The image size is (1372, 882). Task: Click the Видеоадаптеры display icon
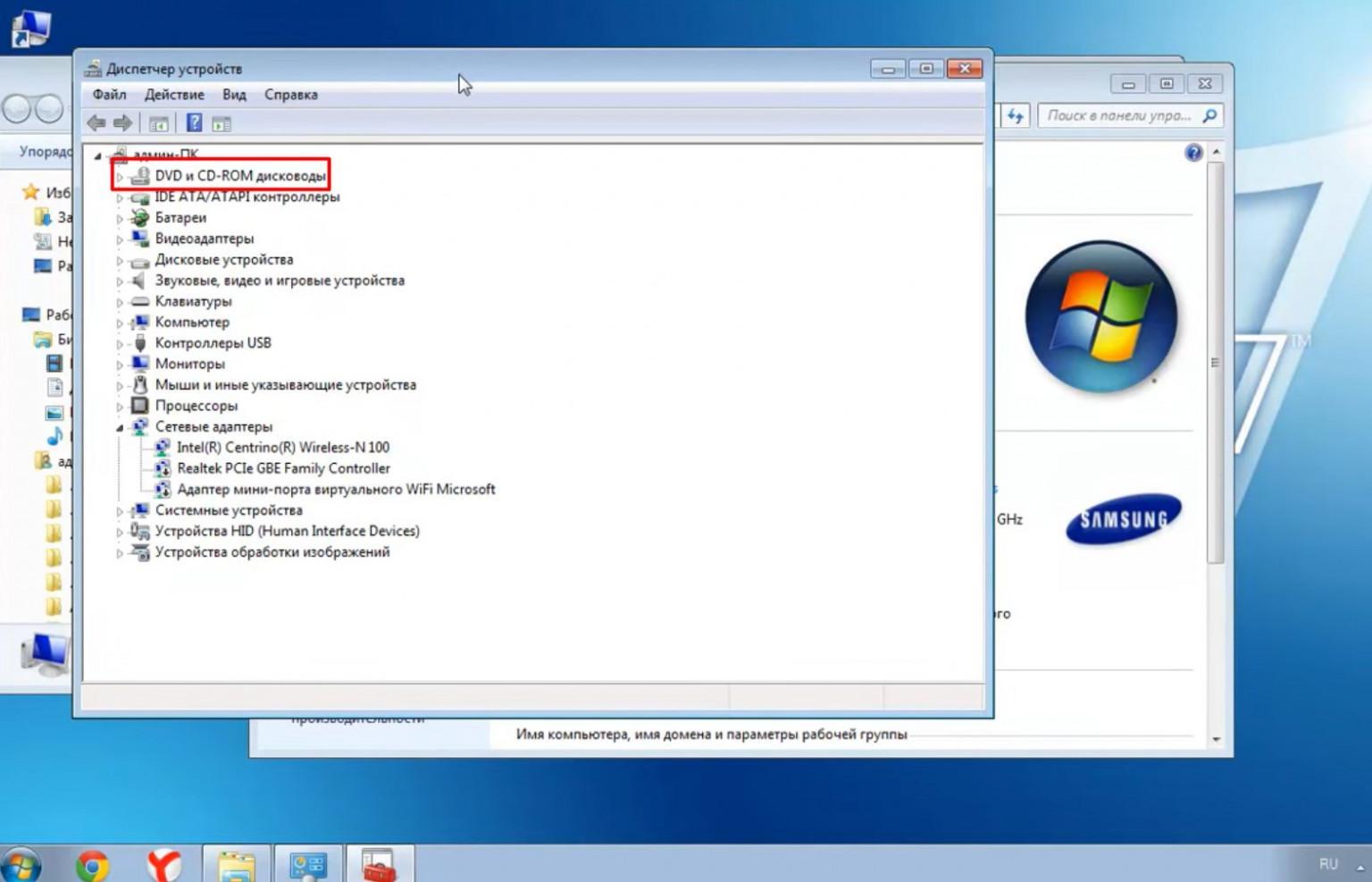[139, 239]
